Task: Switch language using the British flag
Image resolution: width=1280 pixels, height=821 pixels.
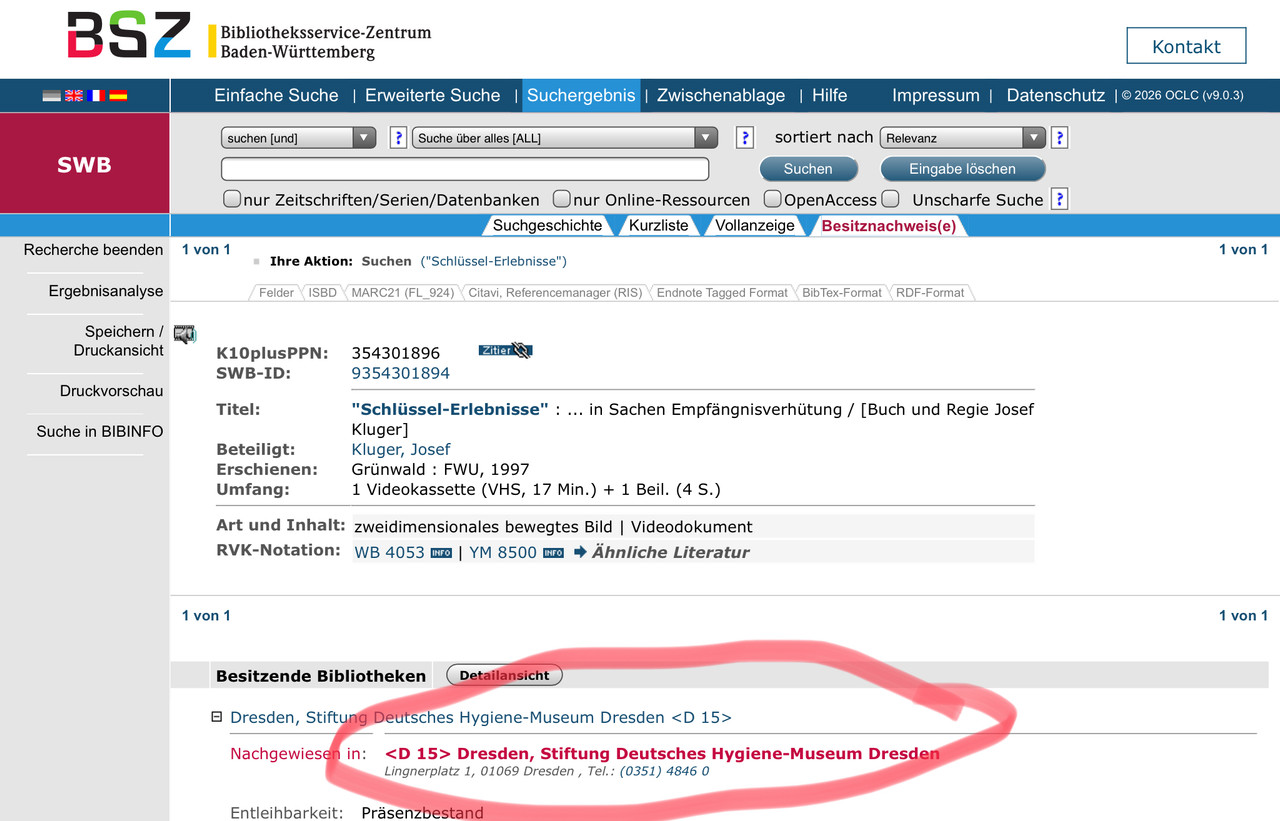Action: (x=74, y=96)
